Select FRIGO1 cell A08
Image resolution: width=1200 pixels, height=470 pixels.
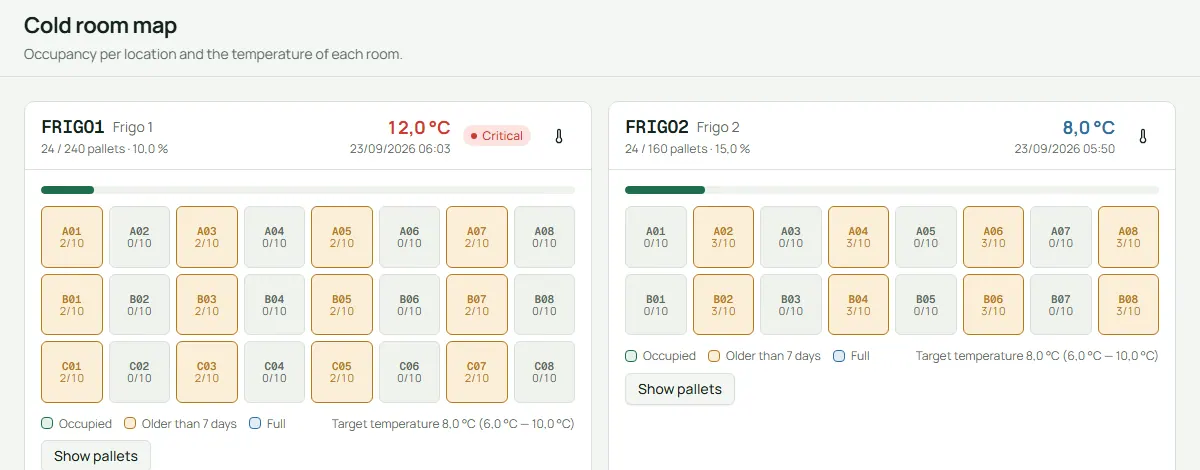click(544, 237)
